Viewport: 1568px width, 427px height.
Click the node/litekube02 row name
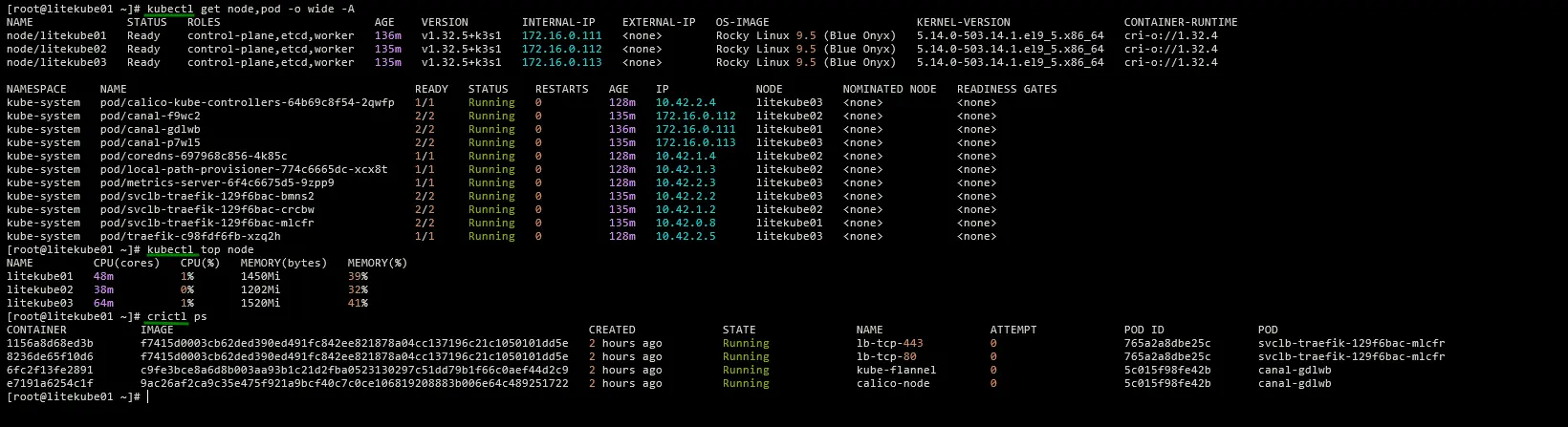pyautogui.click(x=56, y=49)
